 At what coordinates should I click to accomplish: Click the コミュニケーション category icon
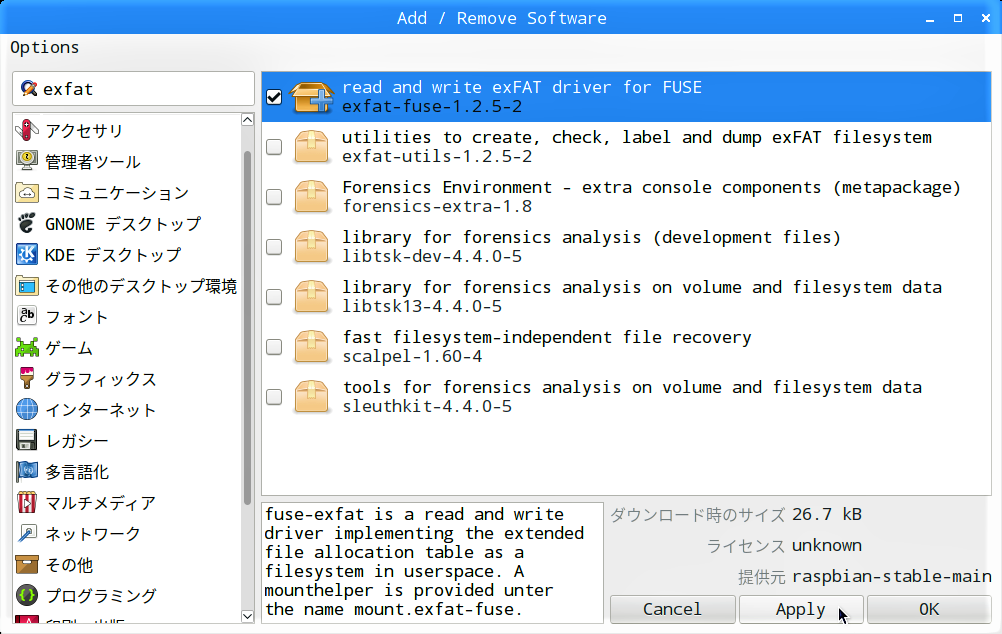click(27, 192)
